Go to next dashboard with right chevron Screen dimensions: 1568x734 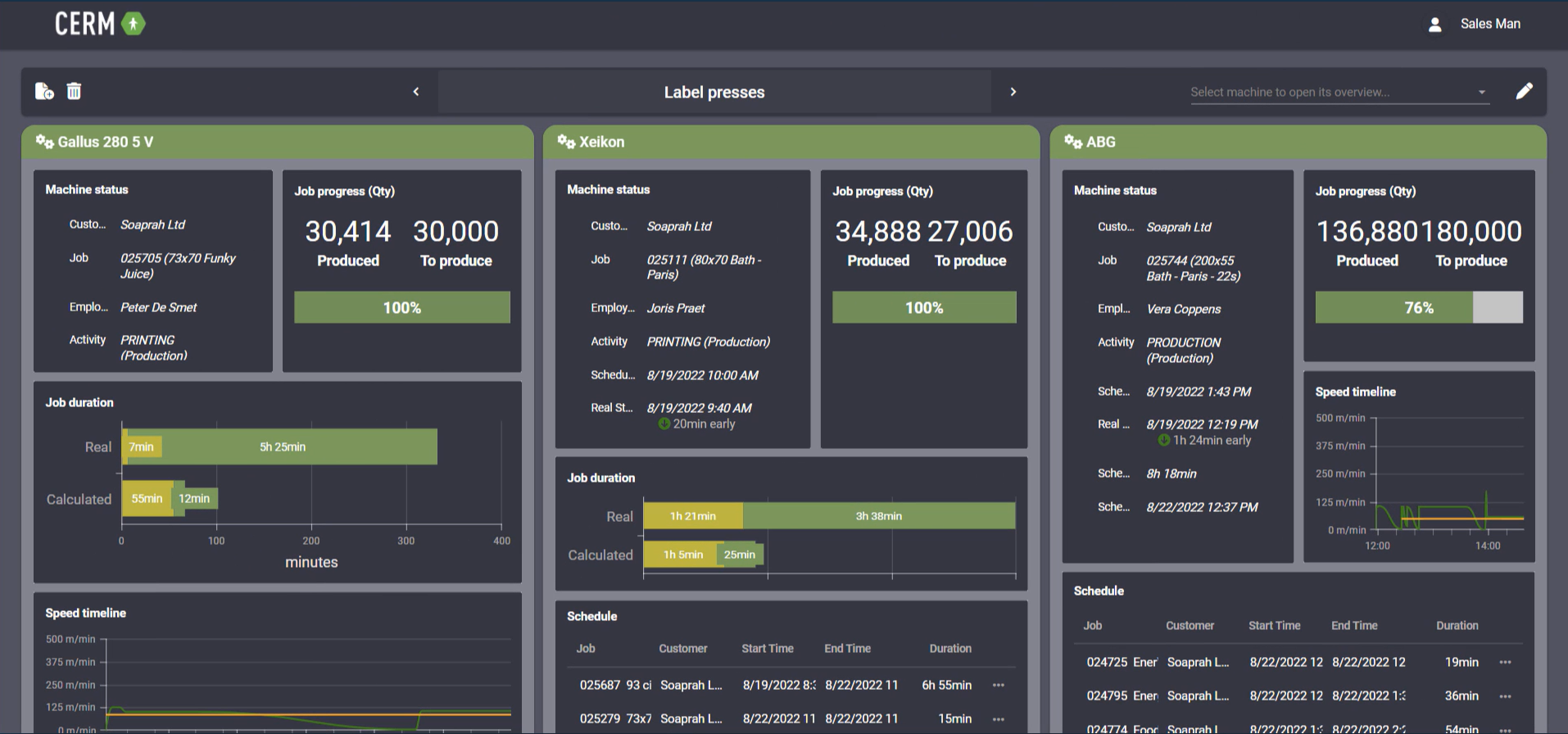(1013, 92)
